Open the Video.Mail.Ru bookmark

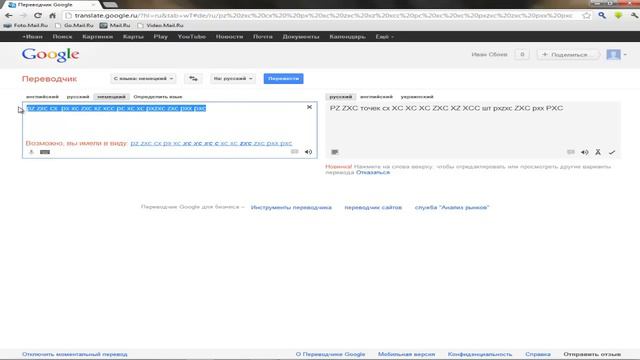[x=161, y=25]
